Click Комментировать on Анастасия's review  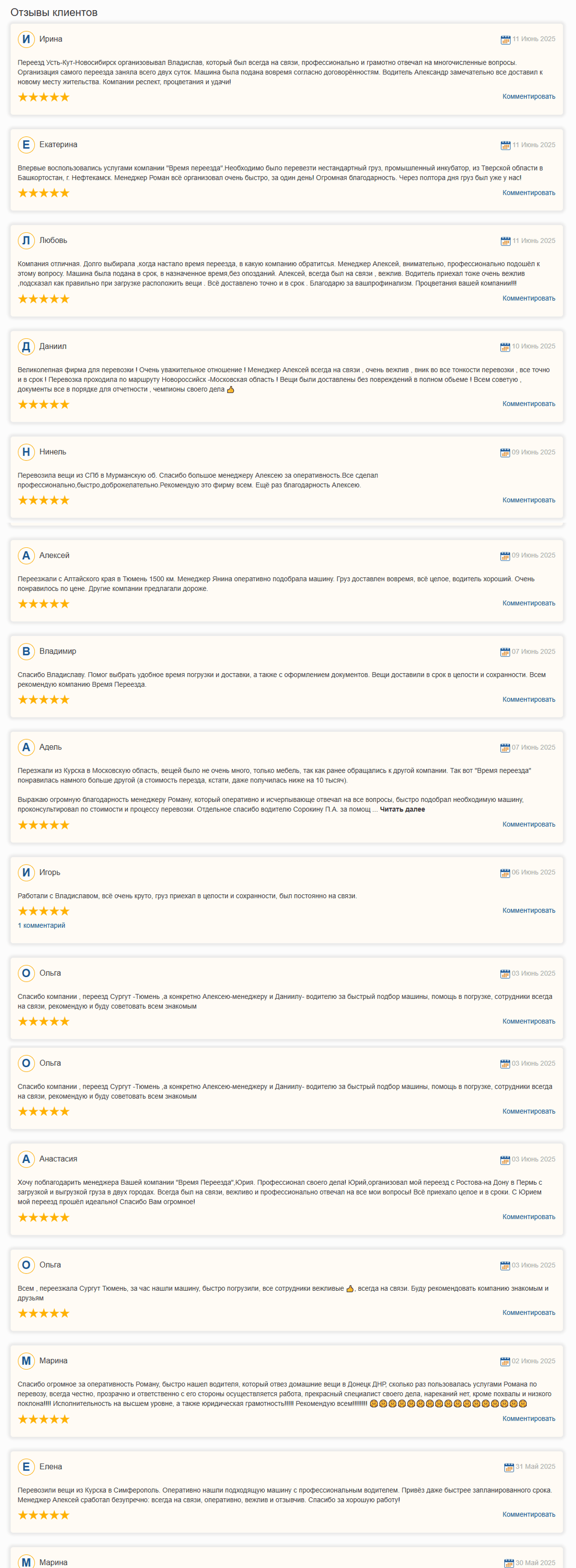coord(529,1217)
